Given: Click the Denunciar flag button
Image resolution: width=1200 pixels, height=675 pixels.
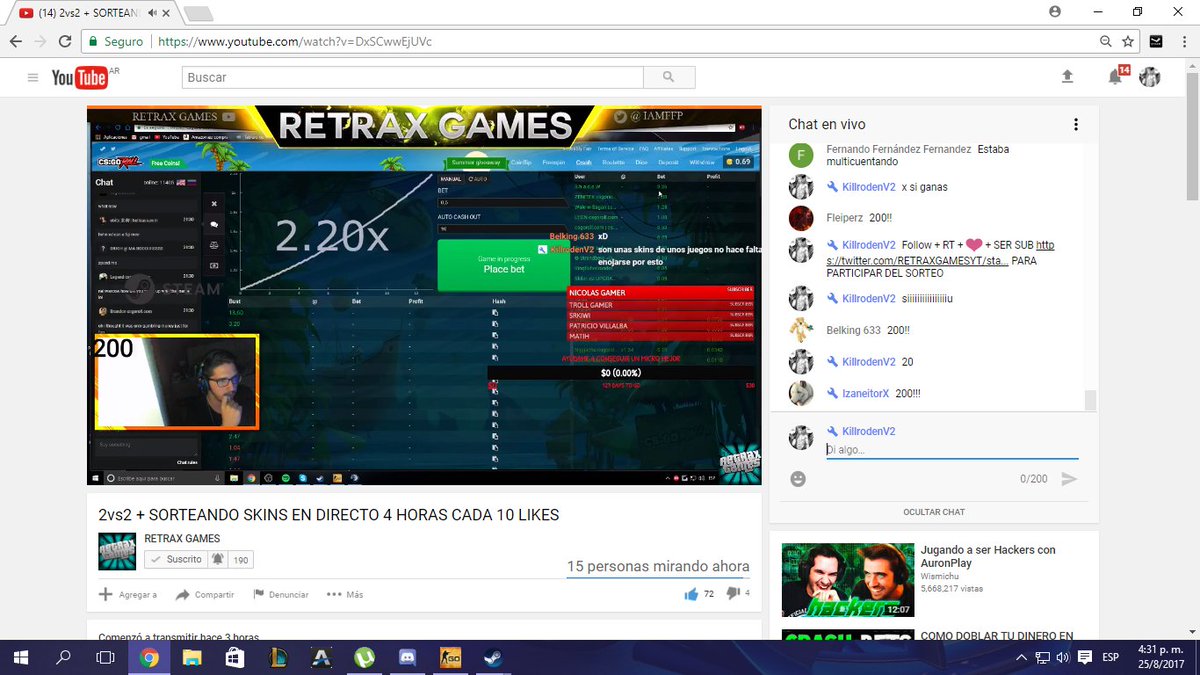Looking at the screenshot, I should click(x=281, y=594).
